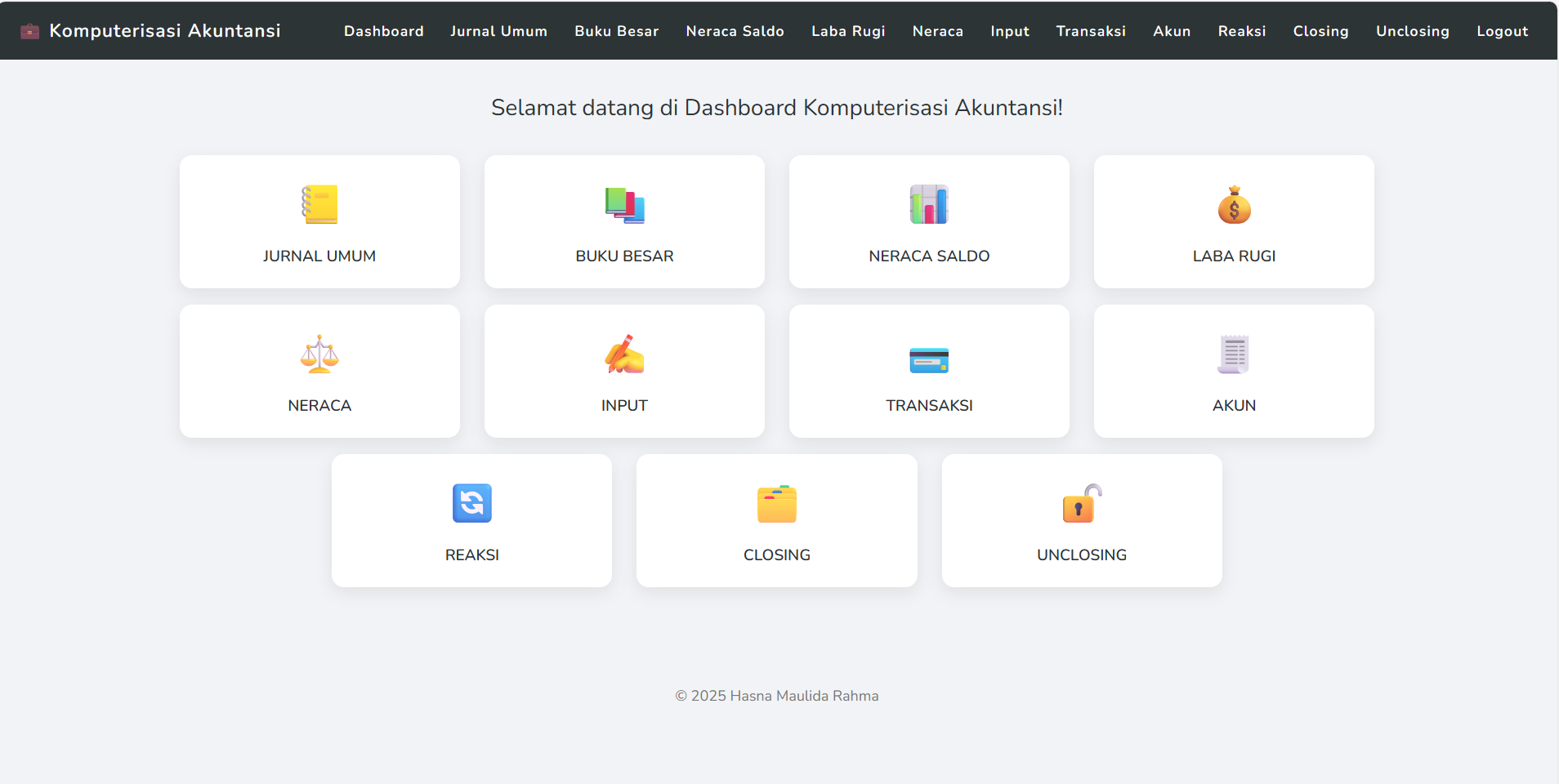Click the yellow notebook Jurnal Umum icon
1559x784 pixels.
(319, 204)
